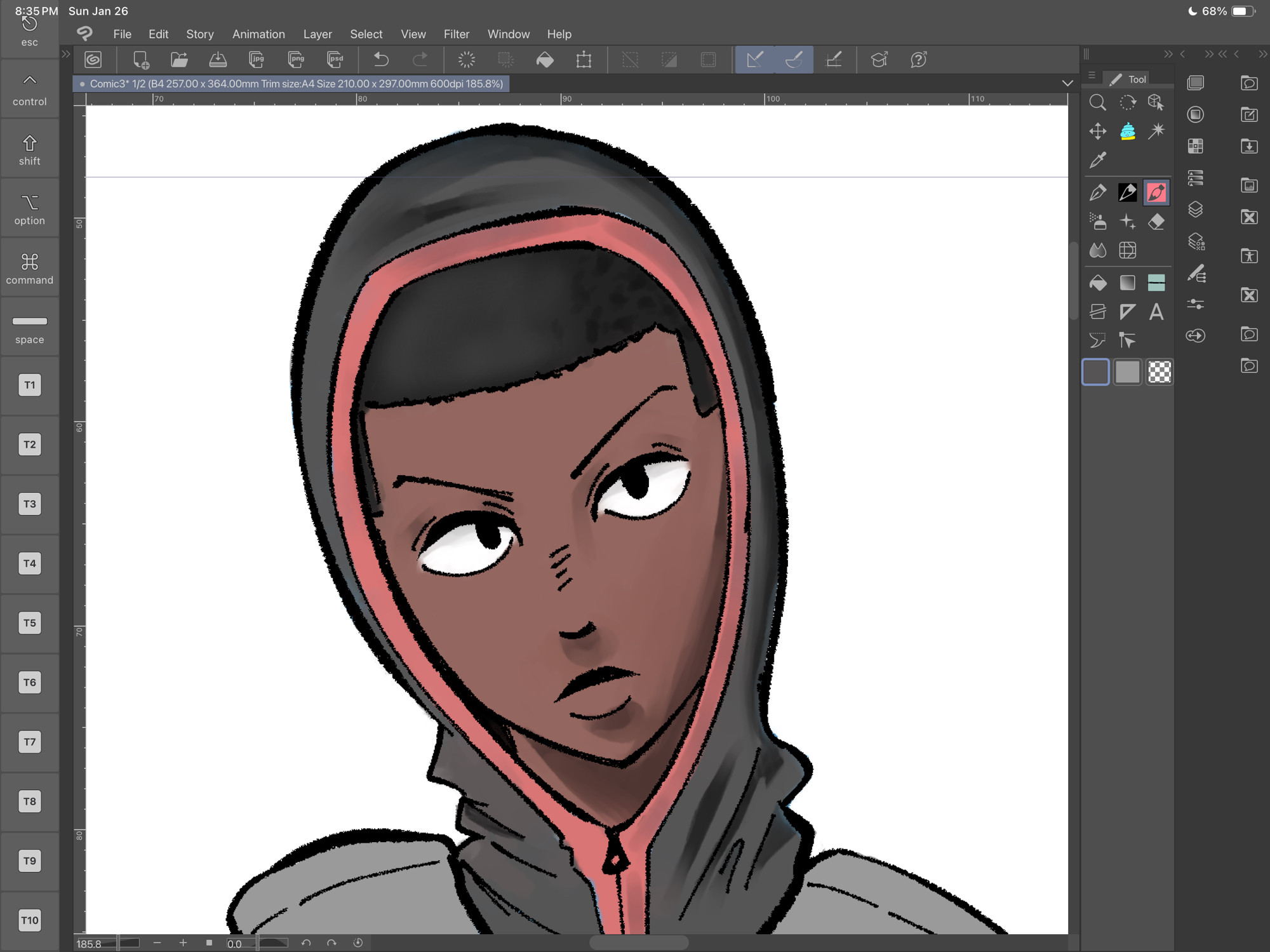The height and width of the screenshot is (952, 1270).
Task: Toggle the shift modifier key
Action: pyautogui.click(x=29, y=149)
